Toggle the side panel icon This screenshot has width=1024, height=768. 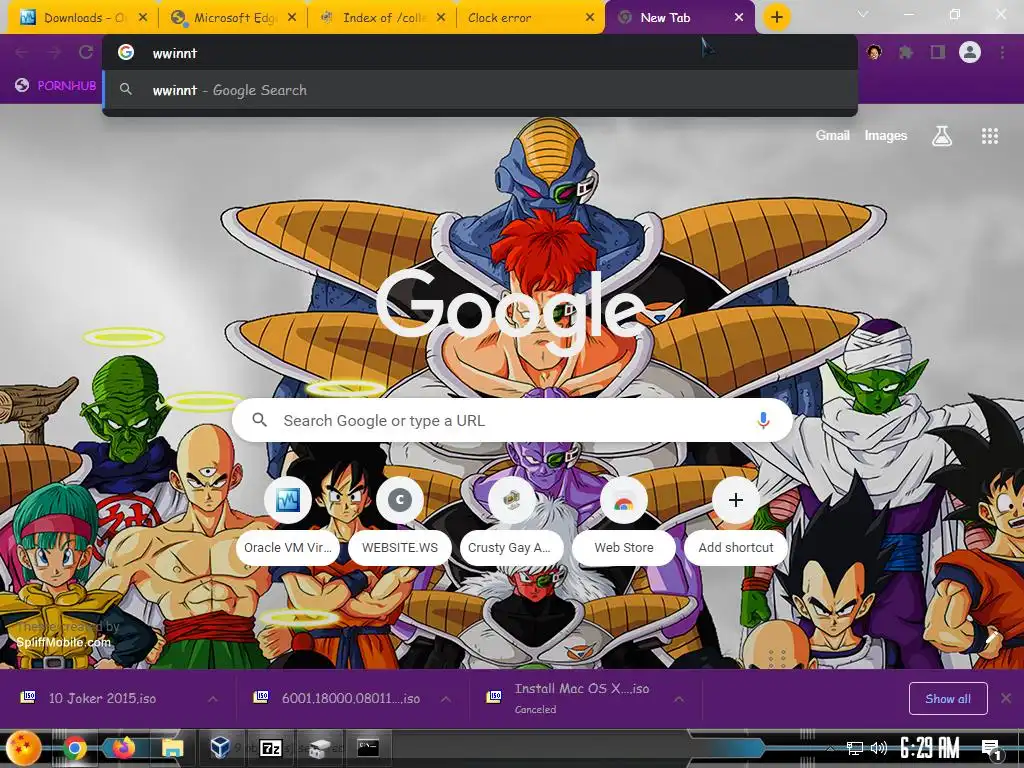pos(938,52)
